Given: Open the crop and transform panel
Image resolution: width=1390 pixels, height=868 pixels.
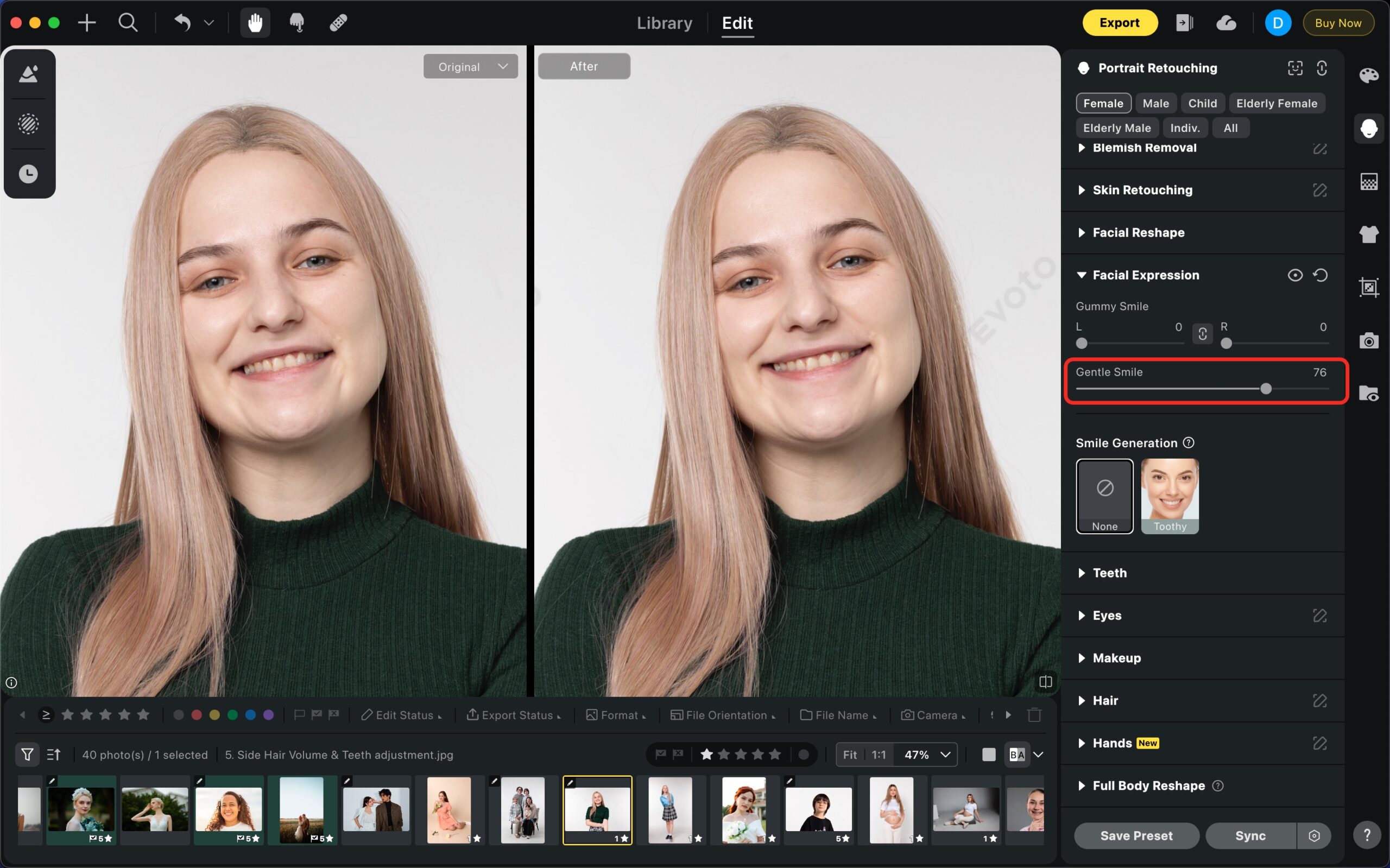Looking at the screenshot, I should (1368, 287).
